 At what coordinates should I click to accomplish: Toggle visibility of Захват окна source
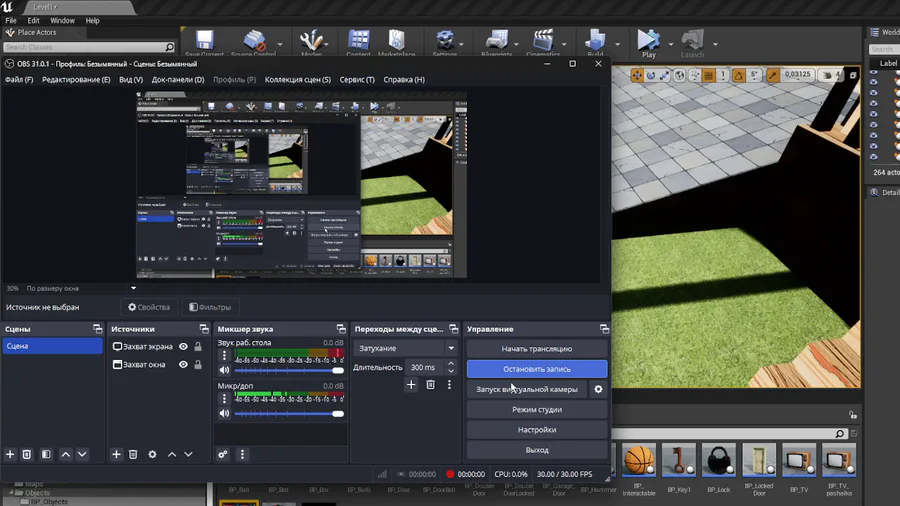183,364
